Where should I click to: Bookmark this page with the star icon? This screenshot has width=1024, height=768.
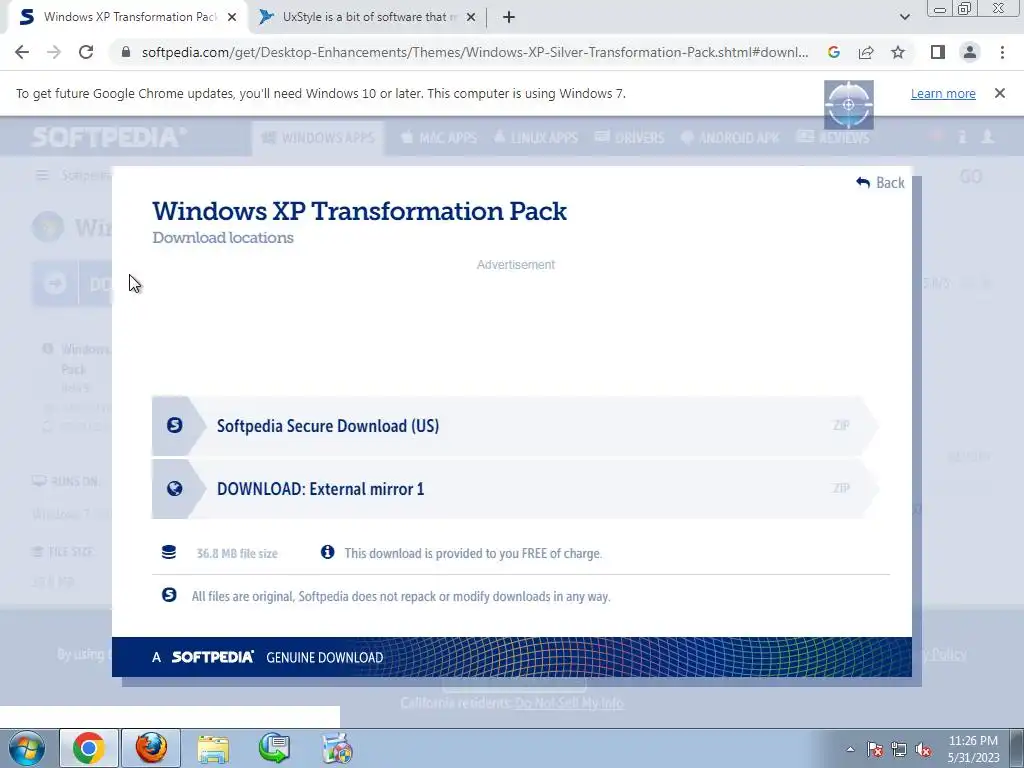pos(898,52)
